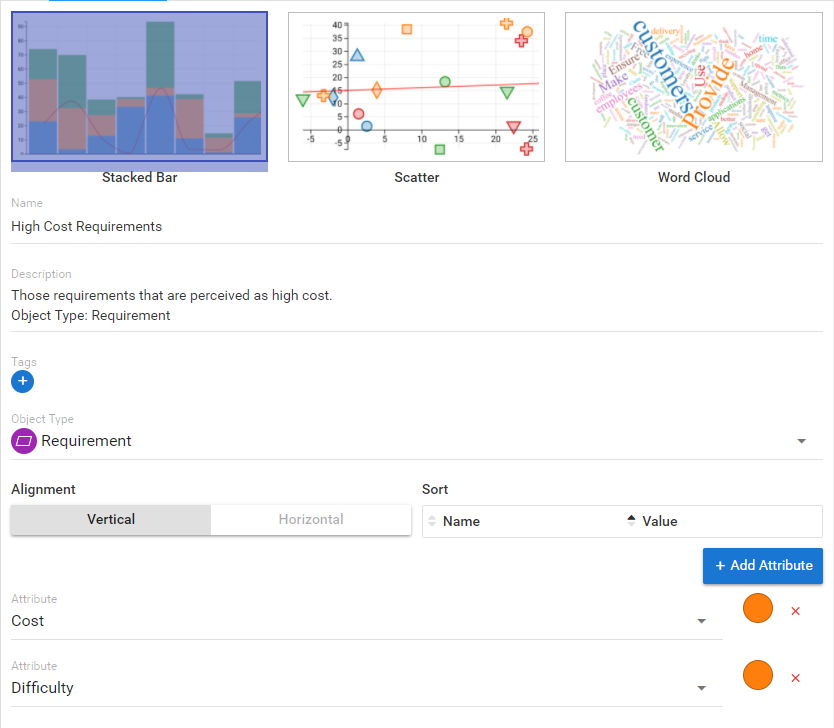
Task: Switch alignment to Horizontal
Action: pos(311,520)
